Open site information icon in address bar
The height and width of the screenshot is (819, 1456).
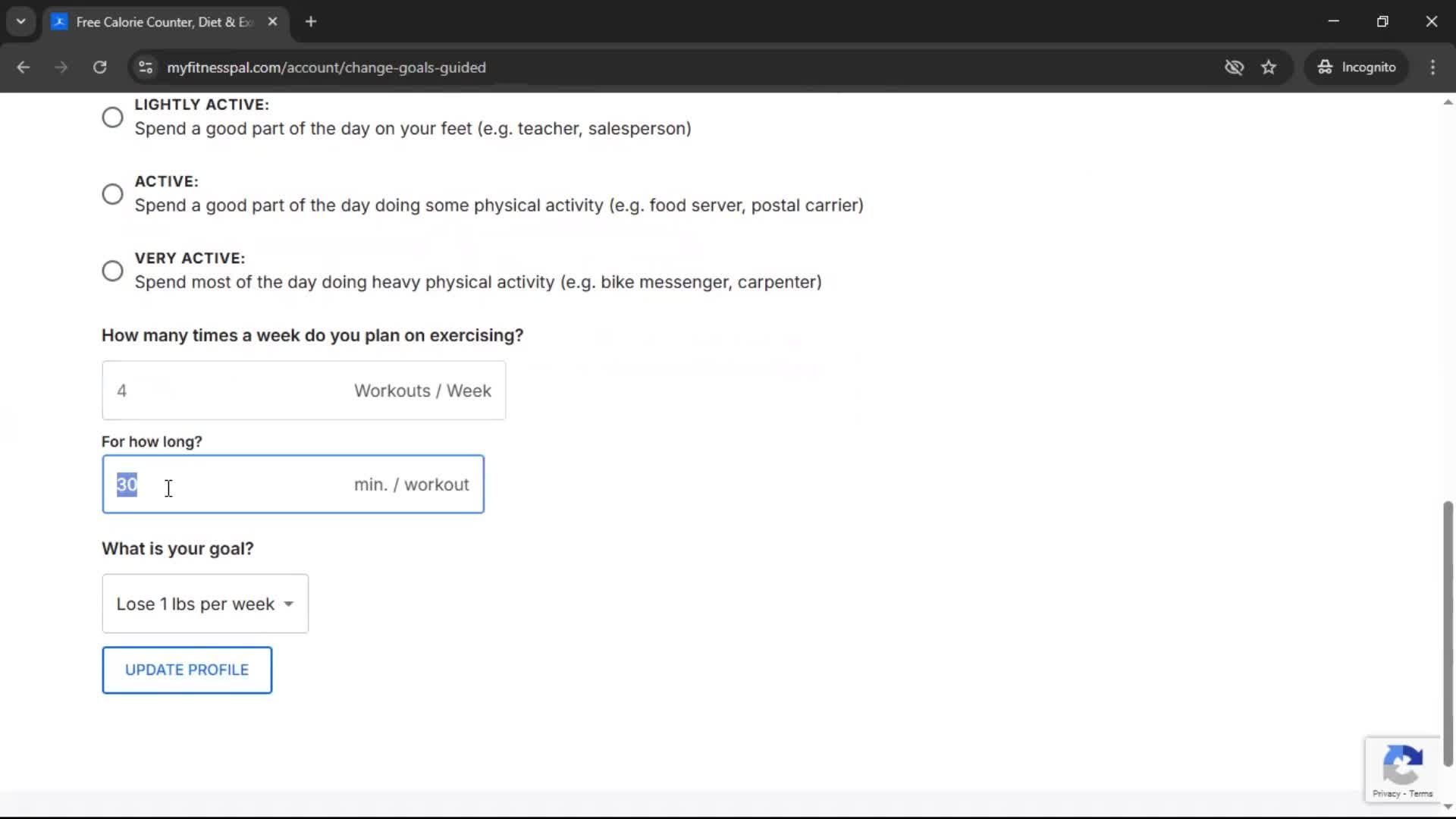pyautogui.click(x=146, y=67)
